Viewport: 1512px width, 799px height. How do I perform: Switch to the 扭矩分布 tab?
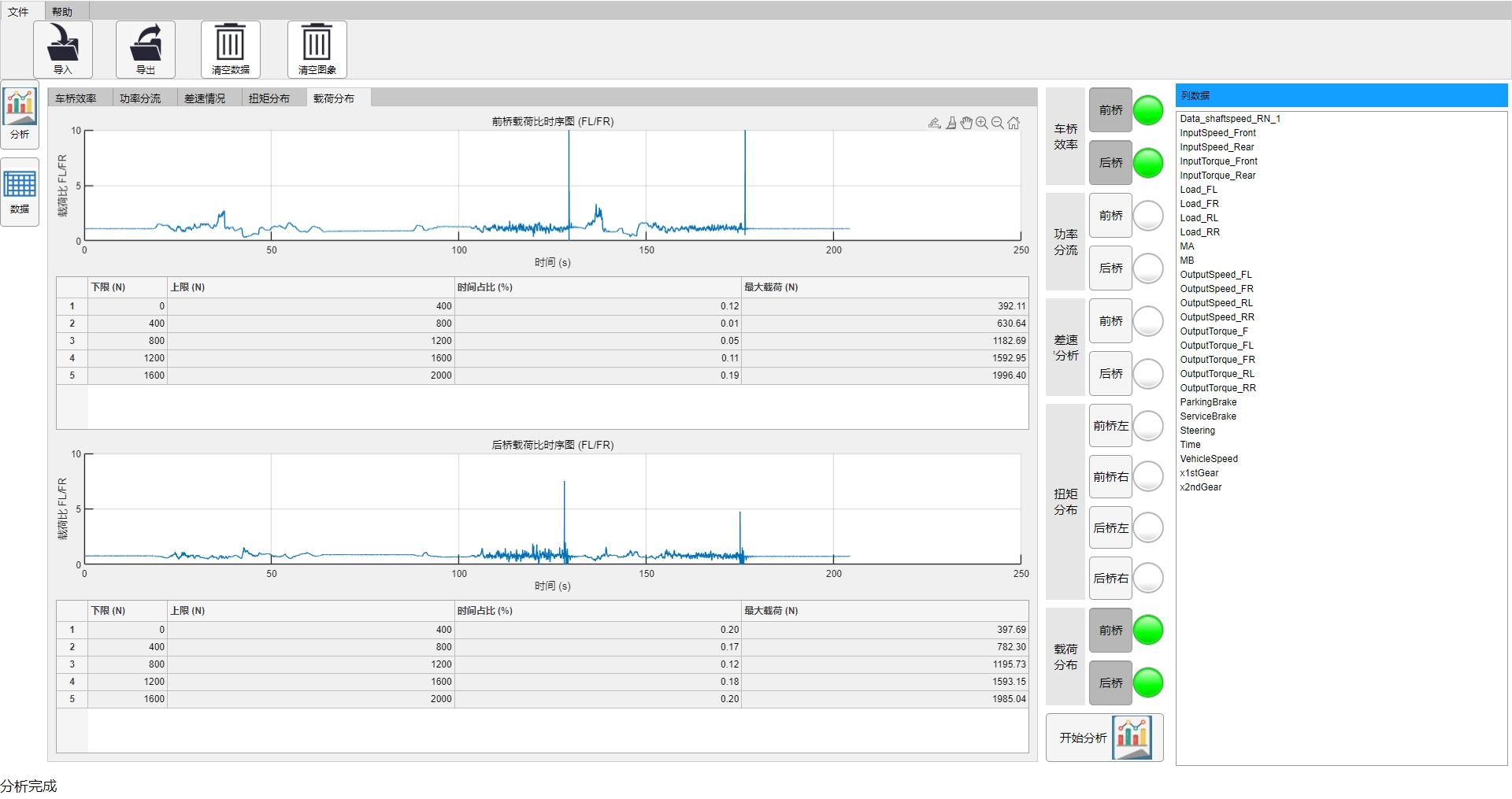[269, 98]
